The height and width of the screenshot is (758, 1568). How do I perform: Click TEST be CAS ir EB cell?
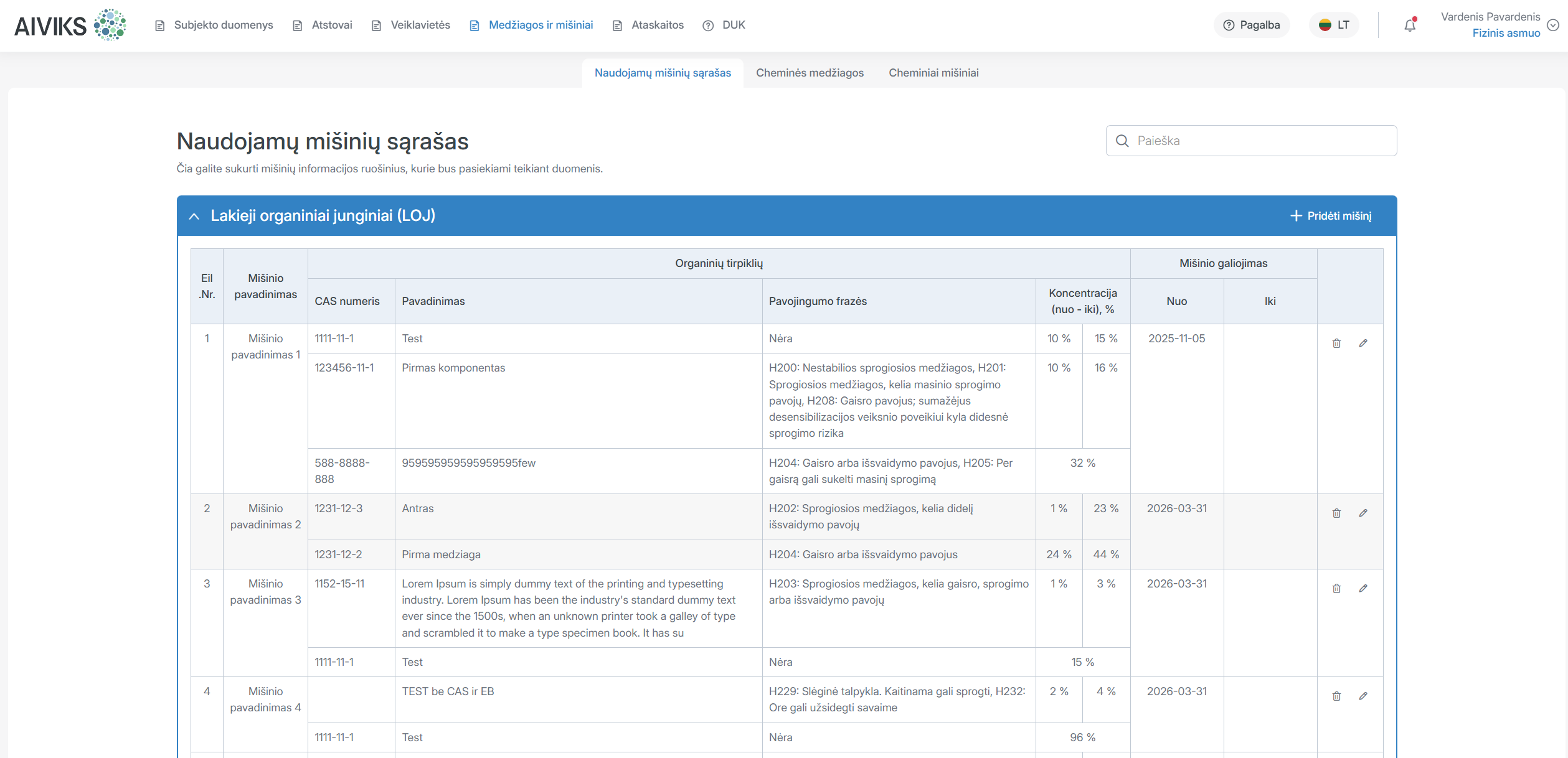pyautogui.click(x=578, y=700)
